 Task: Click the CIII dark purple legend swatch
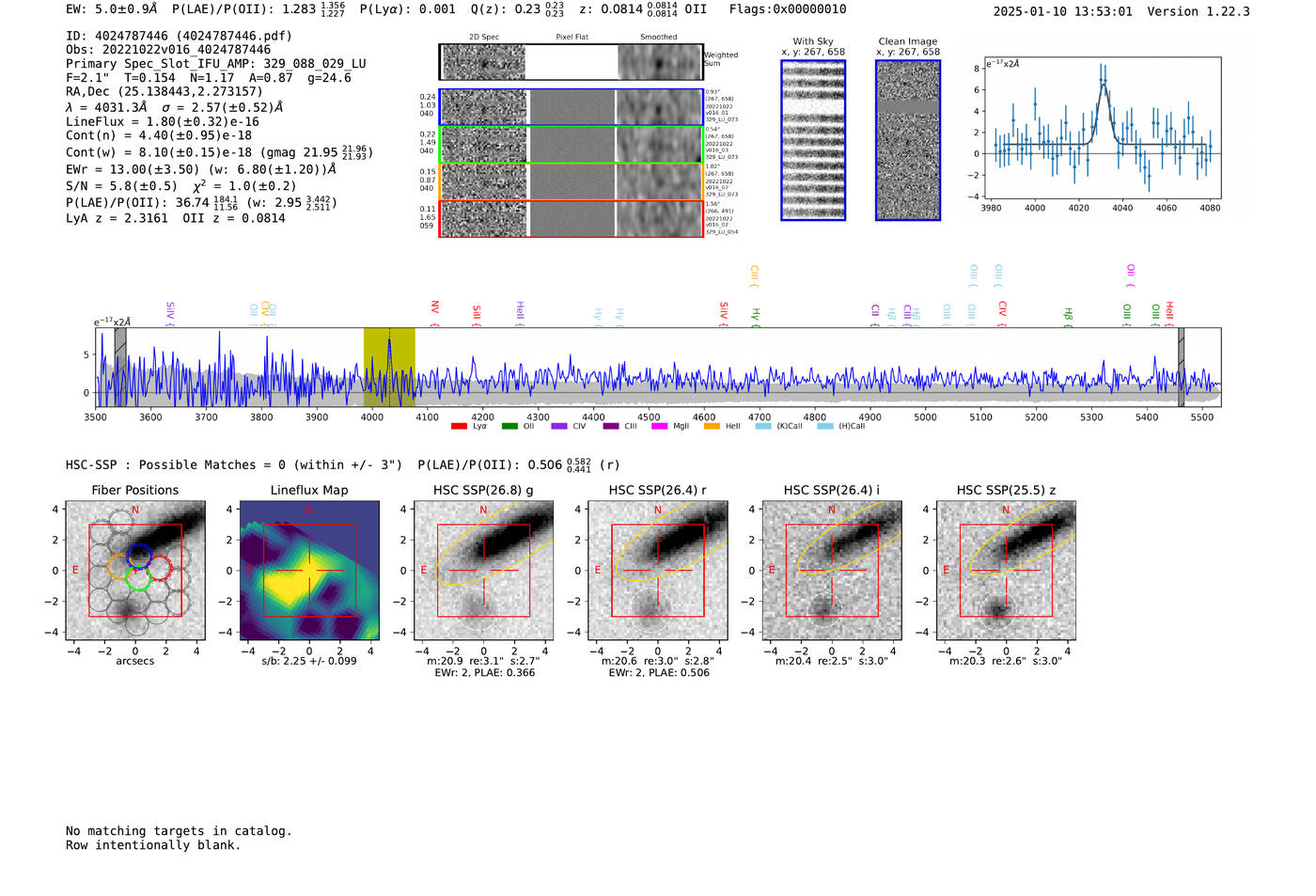coord(611,426)
